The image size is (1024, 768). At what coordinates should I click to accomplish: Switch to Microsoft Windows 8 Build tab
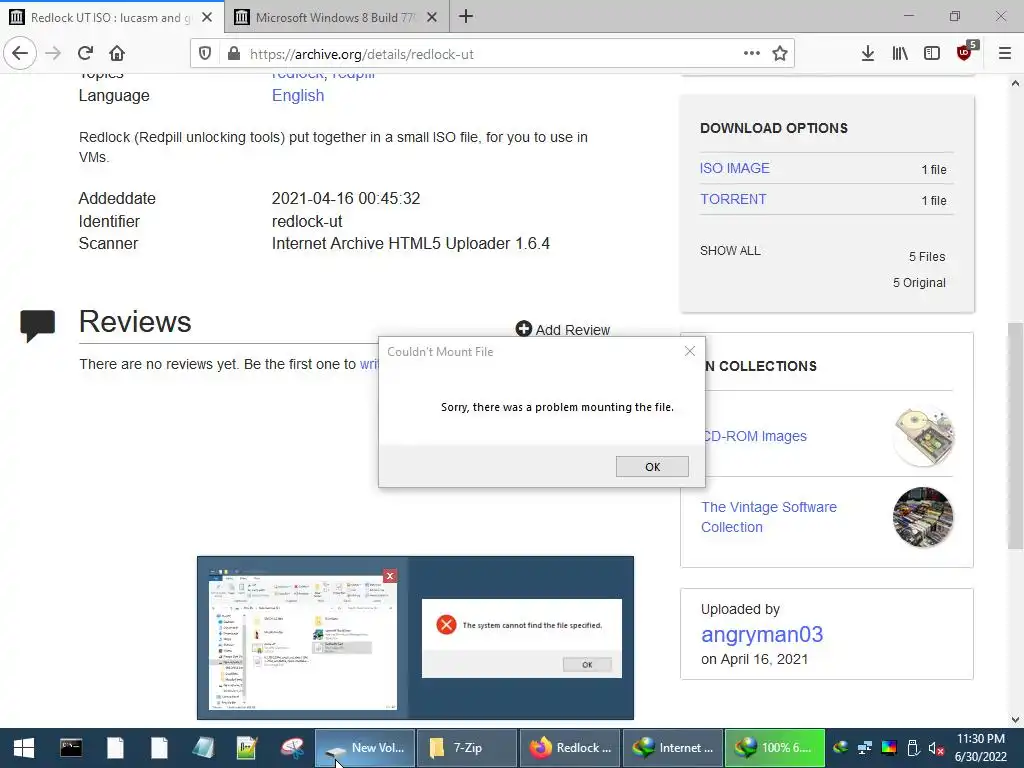[337, 18]
